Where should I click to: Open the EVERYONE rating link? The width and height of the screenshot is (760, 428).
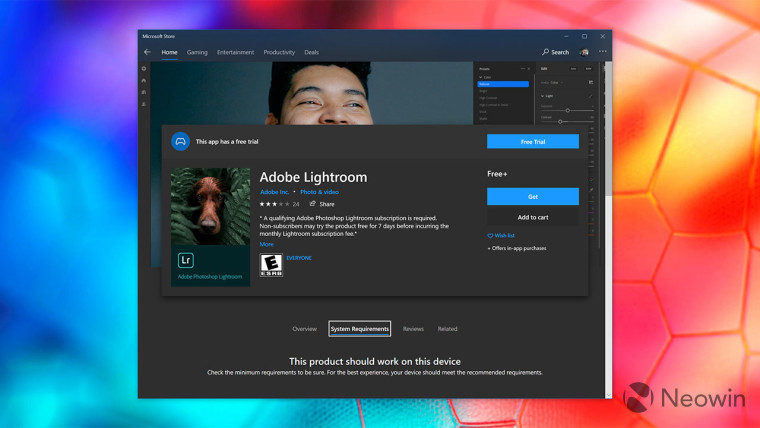tap(299, 258)
